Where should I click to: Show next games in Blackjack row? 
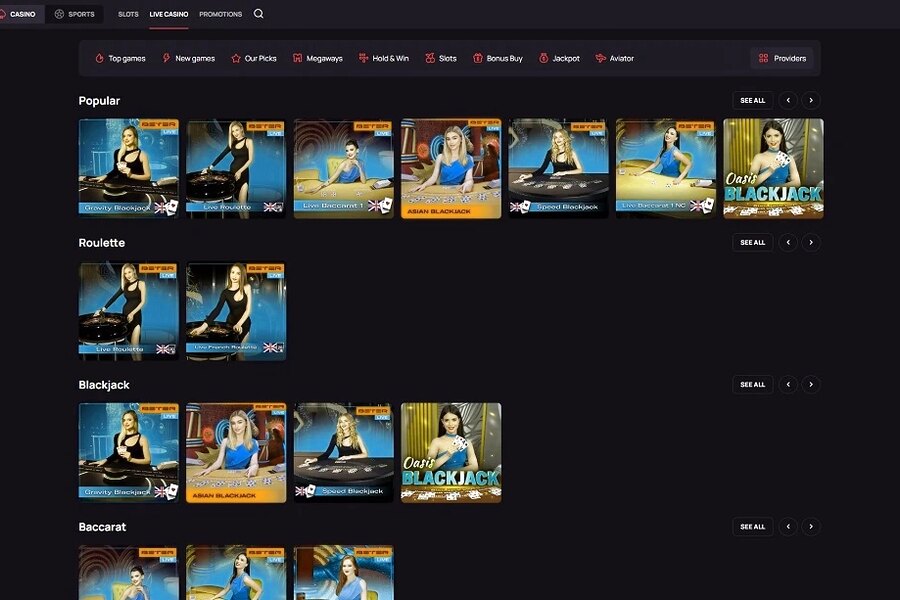pyautogui.click(x=811, y=385)
